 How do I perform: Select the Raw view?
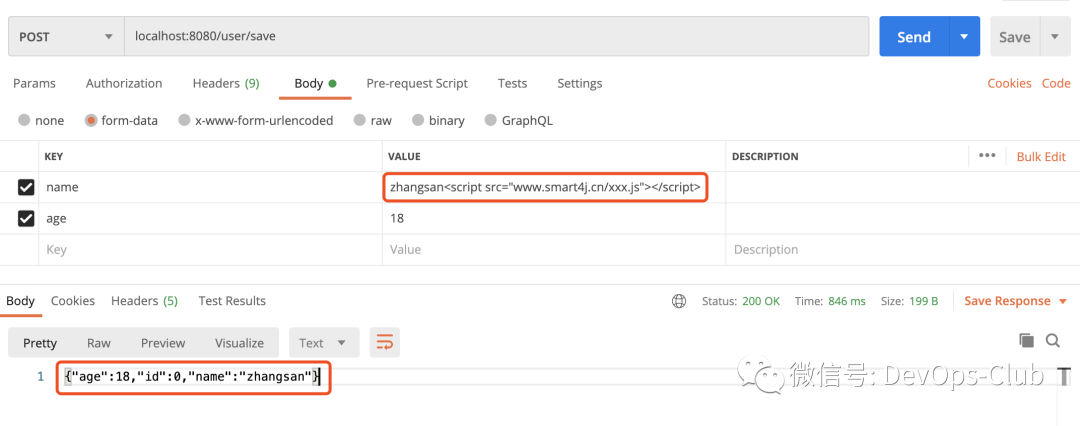[98, 343]
